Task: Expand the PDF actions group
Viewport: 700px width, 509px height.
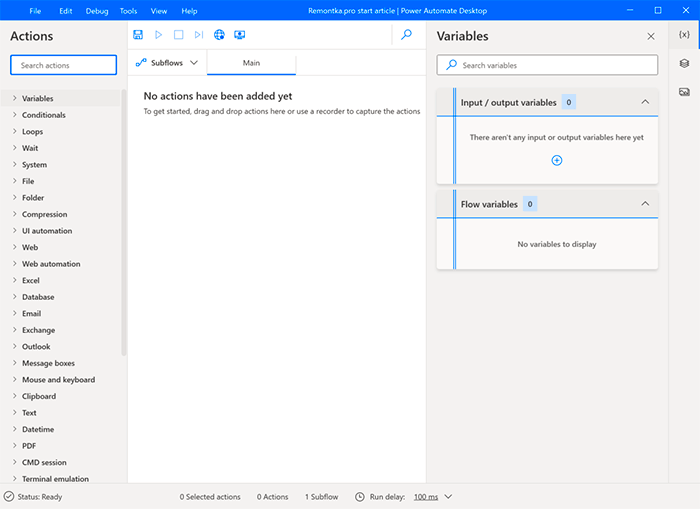Action: pyautogui.click(x=15, y=445)
